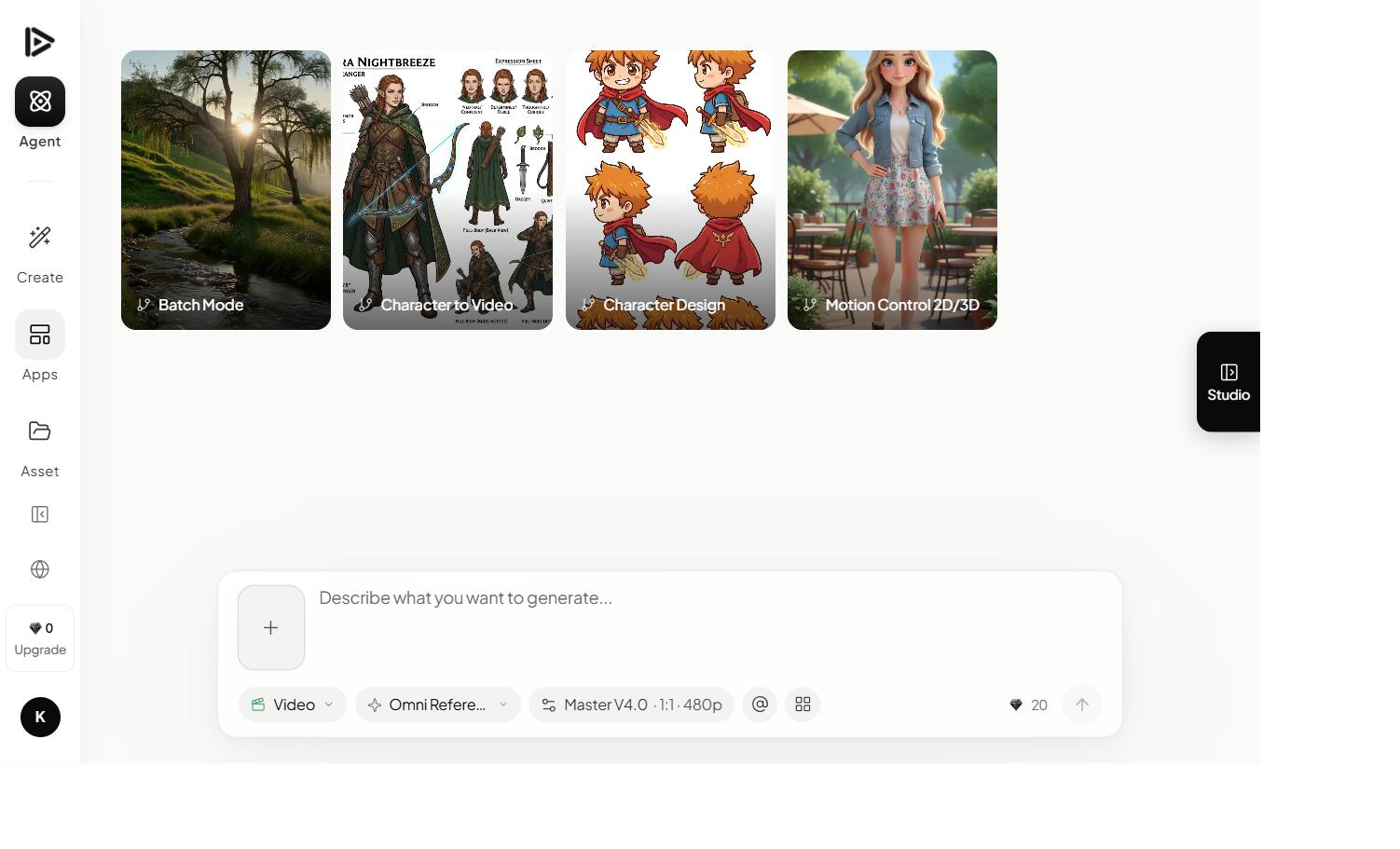Image resolution: width=1400 pixels, height=849 pixels.
Task: Select the Character to Video card
Action: (447, 189)
